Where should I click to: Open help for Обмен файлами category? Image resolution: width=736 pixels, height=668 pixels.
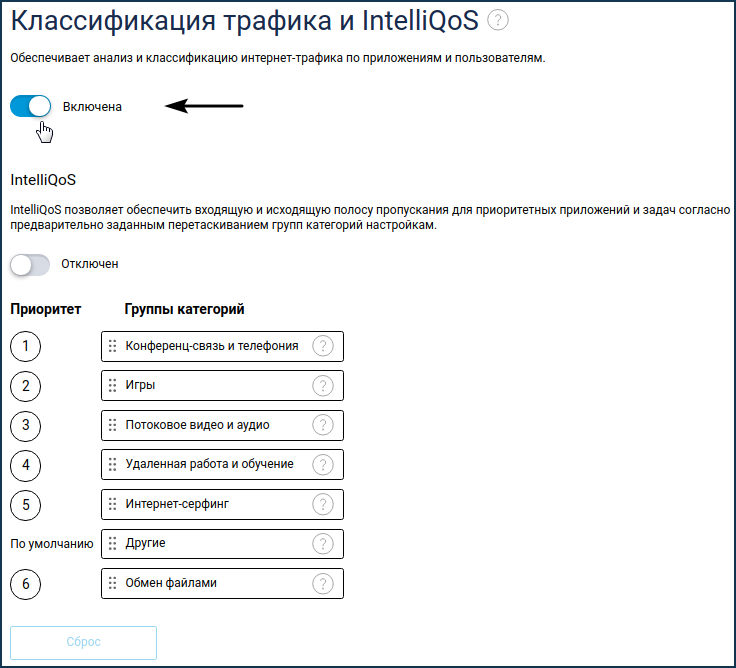[x=323, y=584]
